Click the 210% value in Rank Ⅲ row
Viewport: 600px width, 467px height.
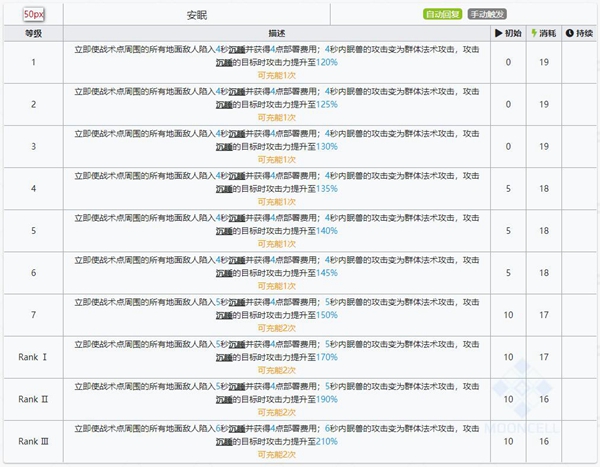327,440
